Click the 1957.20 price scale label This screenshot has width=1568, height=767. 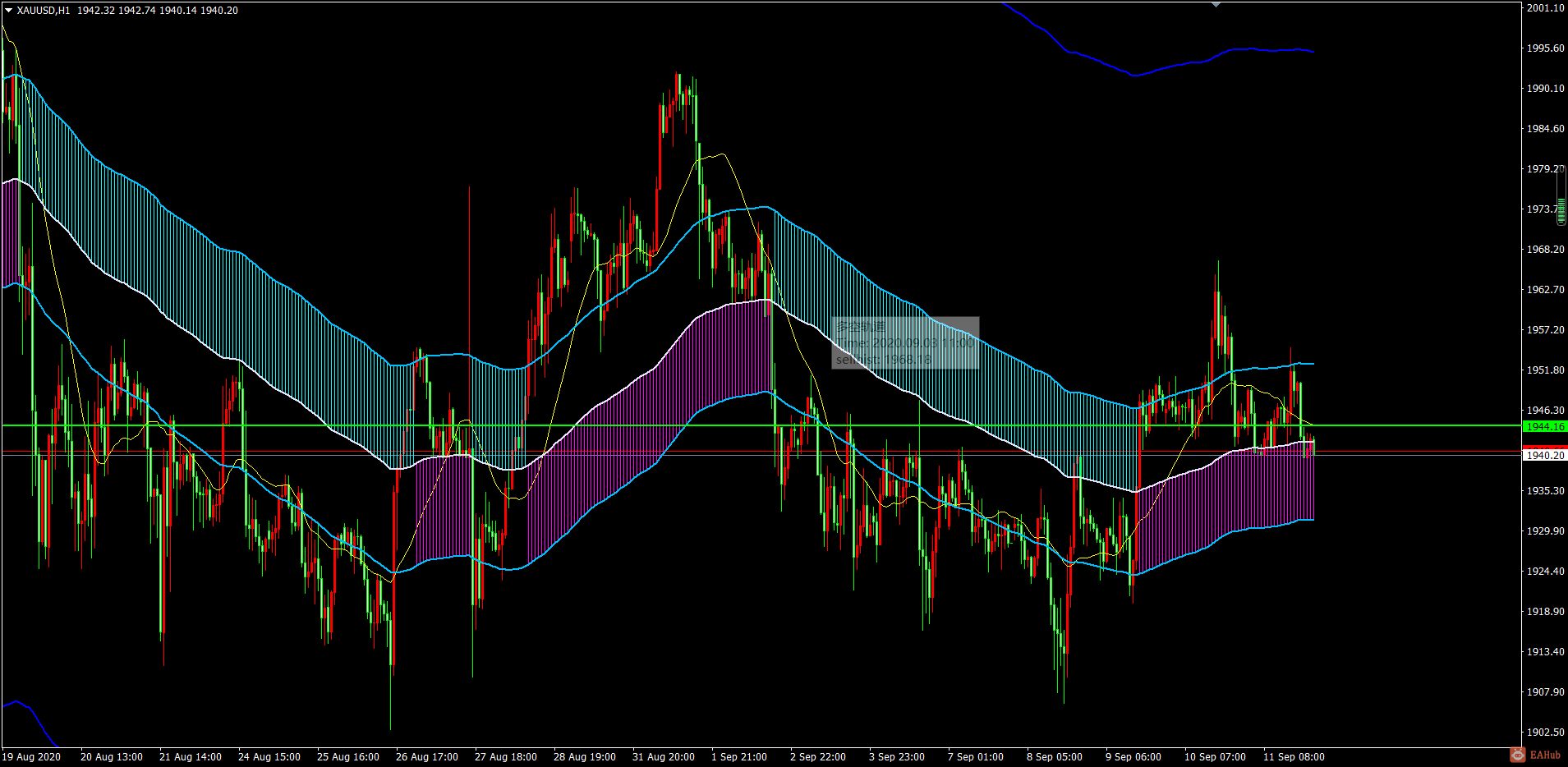[x=1545, y=330]
